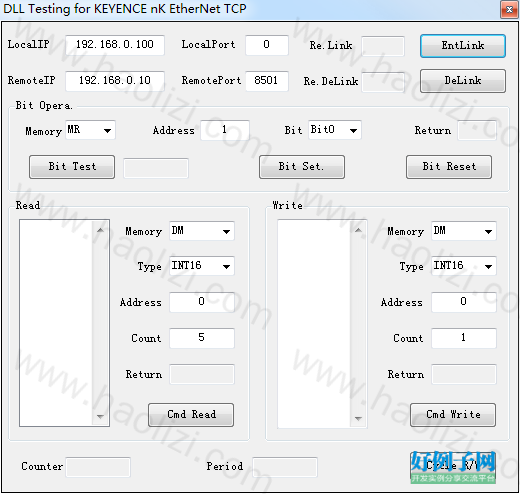Viewport: 520px width, 494px height.
Task: Focus the Bit Opera. Address field
Action: point(225,130)
